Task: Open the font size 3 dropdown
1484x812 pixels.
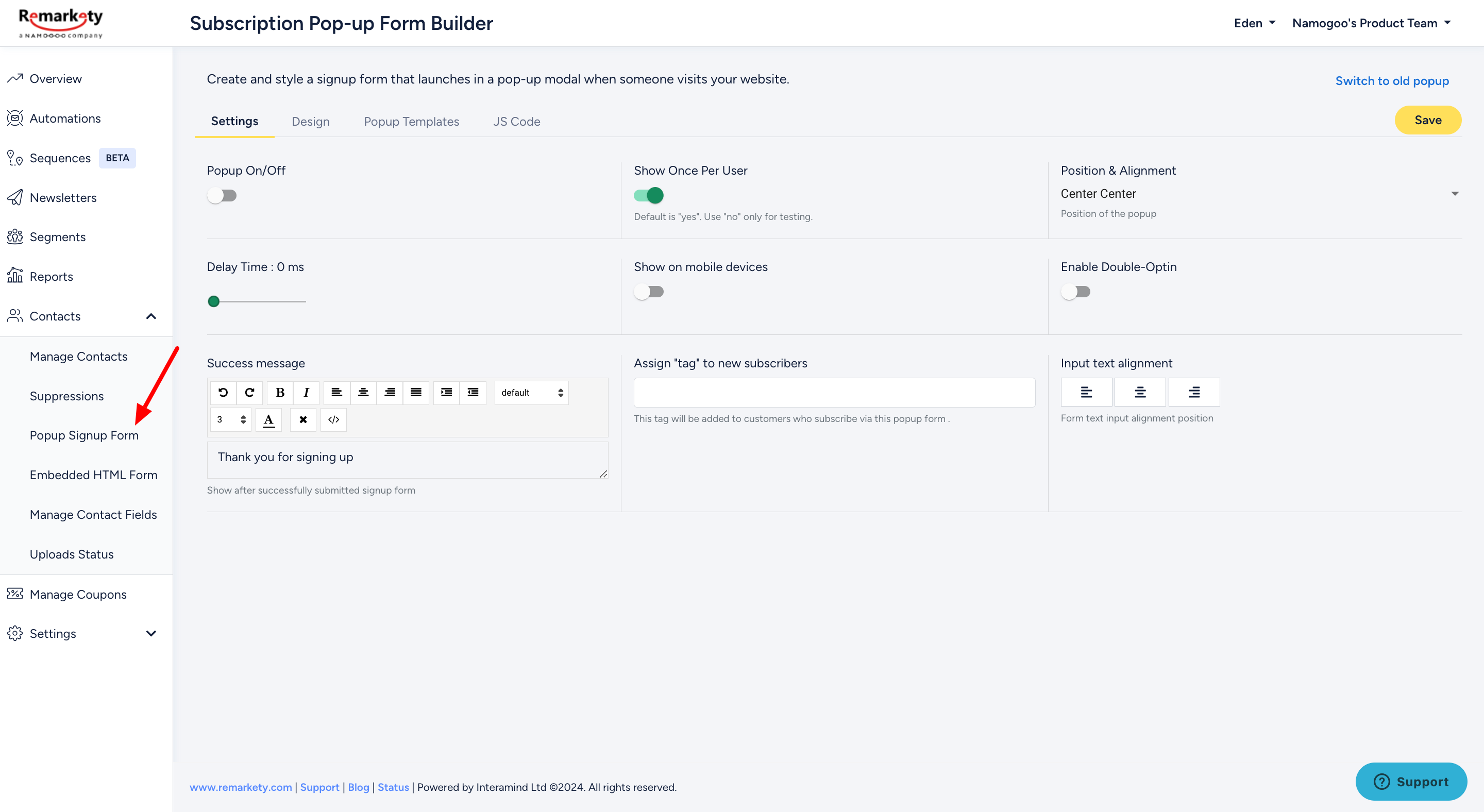Action: click(x=230, y=419)
